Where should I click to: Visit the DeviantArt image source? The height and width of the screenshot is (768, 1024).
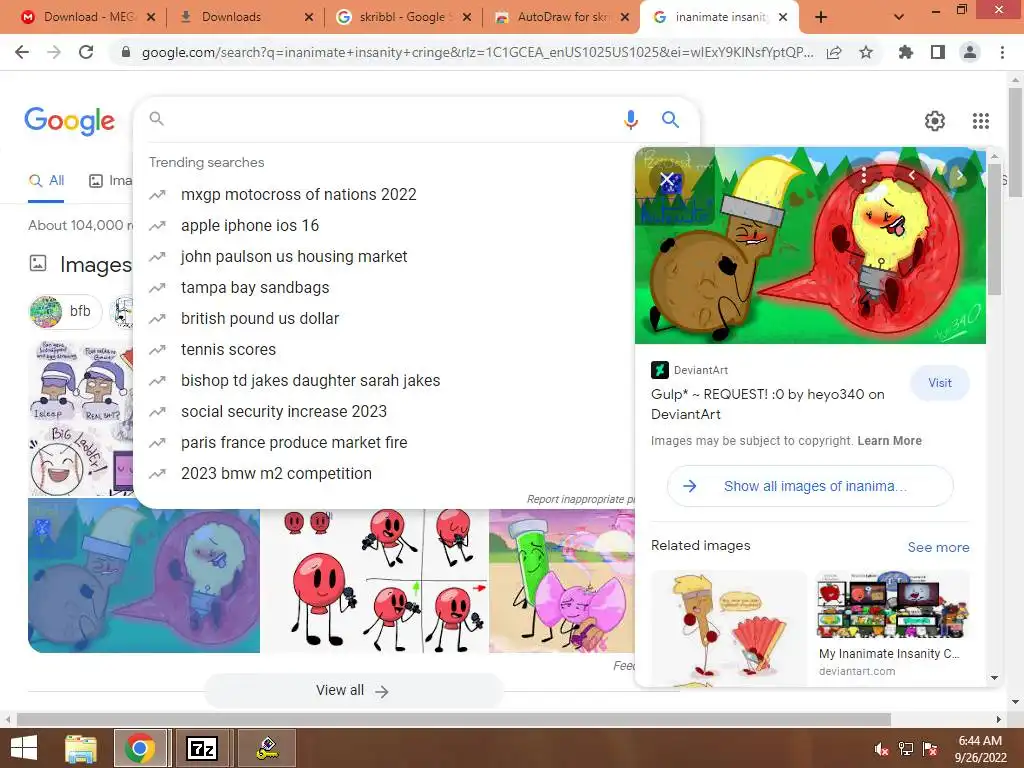(940, 383)
